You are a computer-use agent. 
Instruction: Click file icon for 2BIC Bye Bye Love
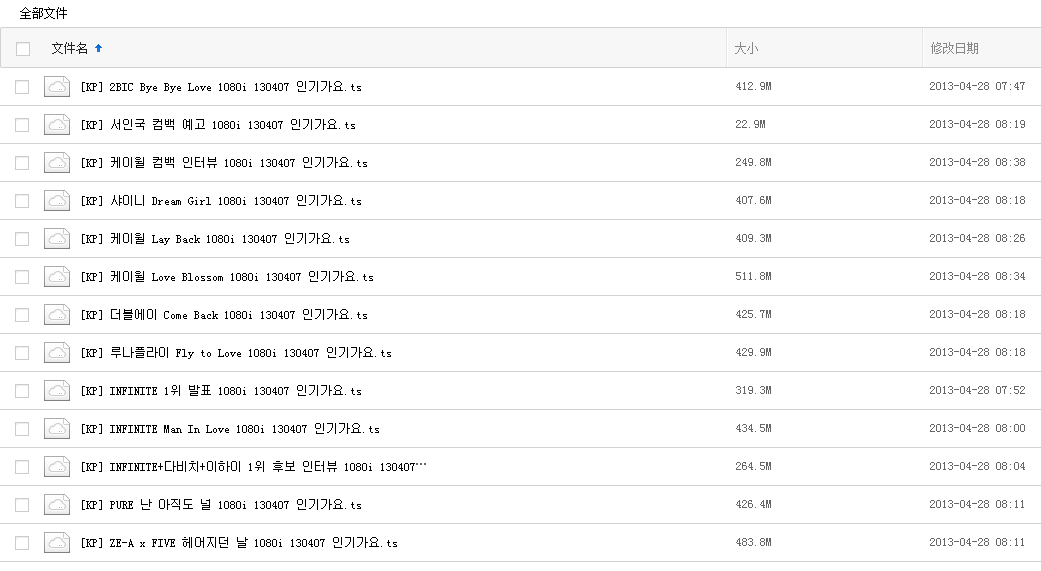[x=56, y=87]
